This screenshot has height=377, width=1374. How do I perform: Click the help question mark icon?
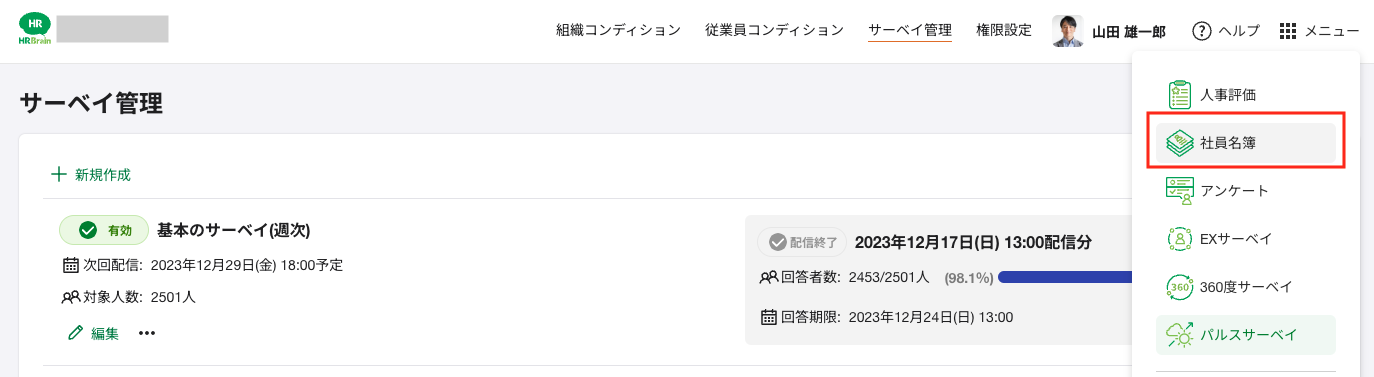1202,31
